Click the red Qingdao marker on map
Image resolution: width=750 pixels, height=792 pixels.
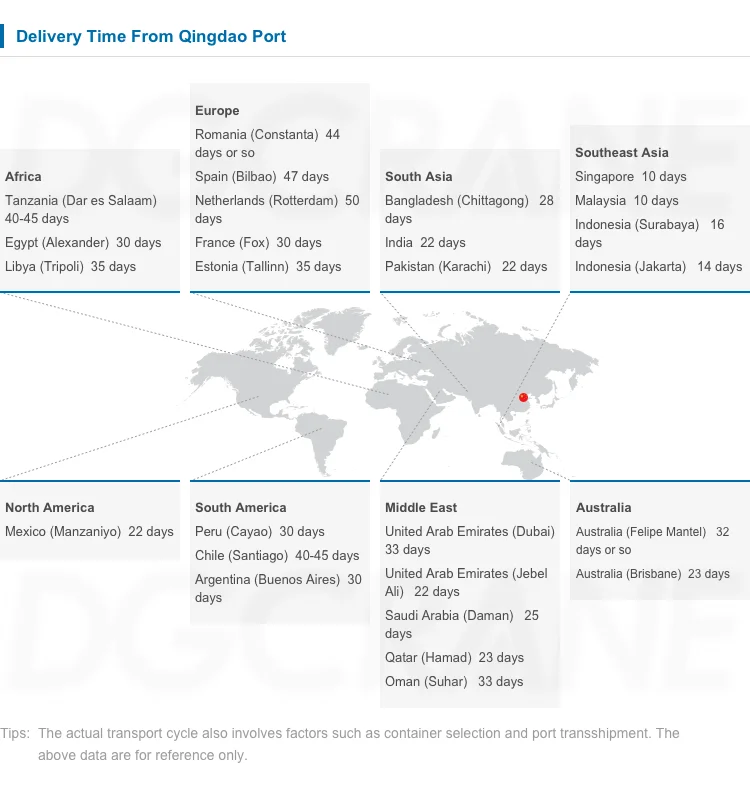(x=523, y=397)
